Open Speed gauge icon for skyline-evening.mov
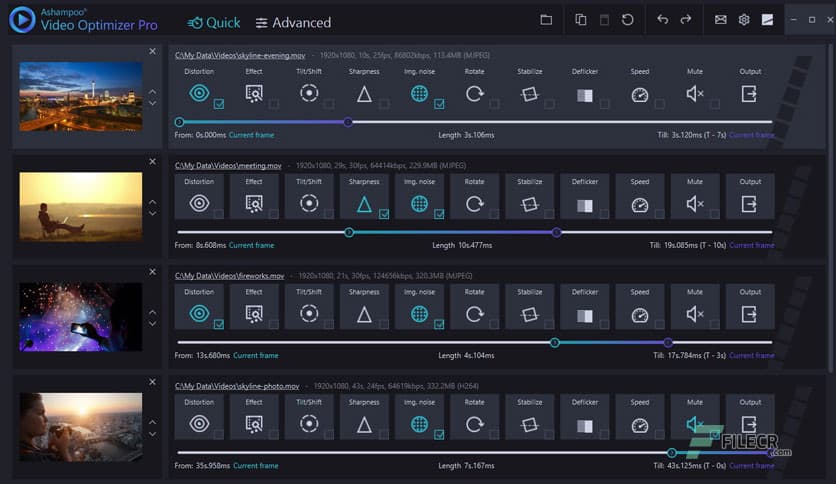Screen dimensions: 836x484 click(640, 95)
